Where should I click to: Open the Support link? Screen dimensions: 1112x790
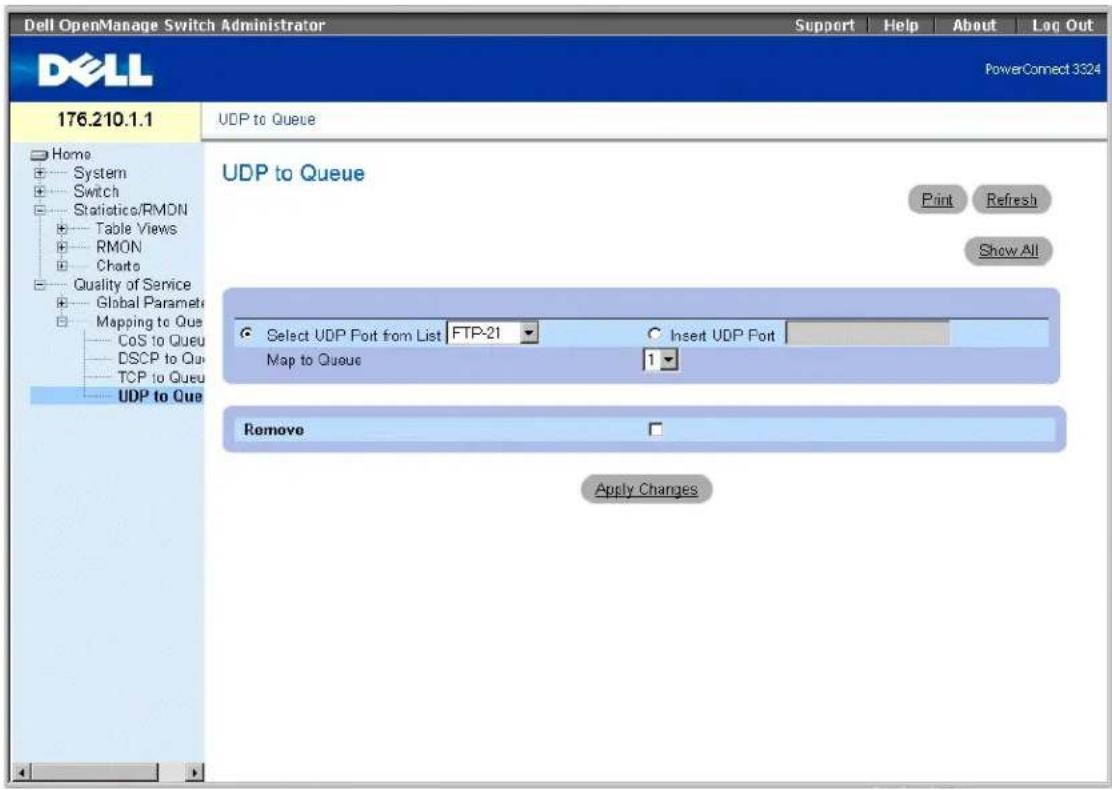tap(824, 26)
